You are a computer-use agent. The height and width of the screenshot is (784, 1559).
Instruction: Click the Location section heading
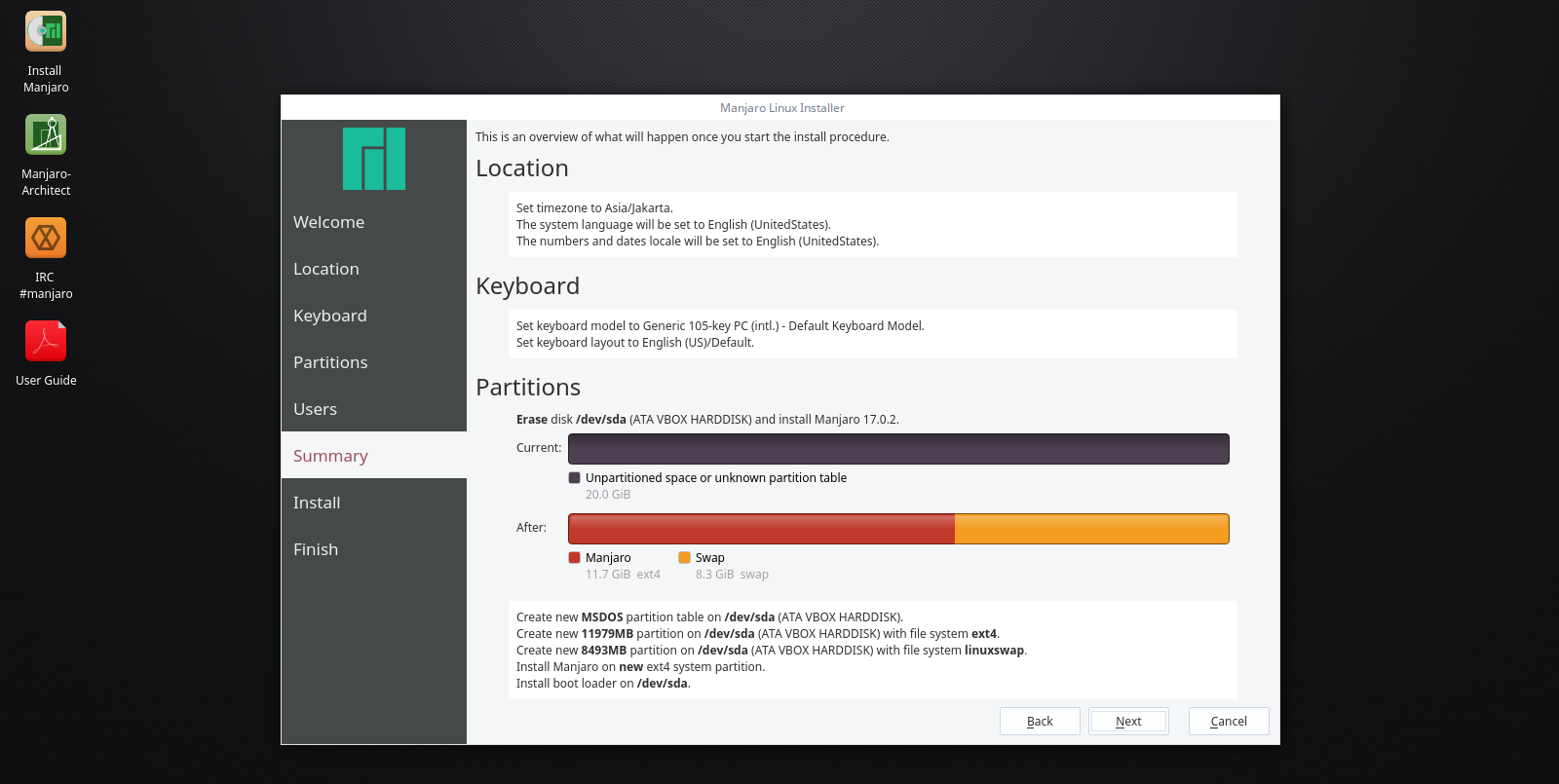point(522,168)
